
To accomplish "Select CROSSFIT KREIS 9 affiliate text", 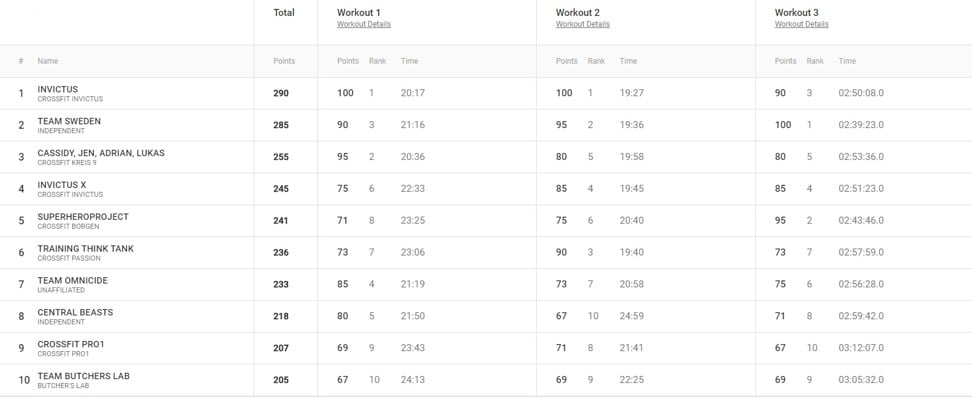I will tap(67, 163).
